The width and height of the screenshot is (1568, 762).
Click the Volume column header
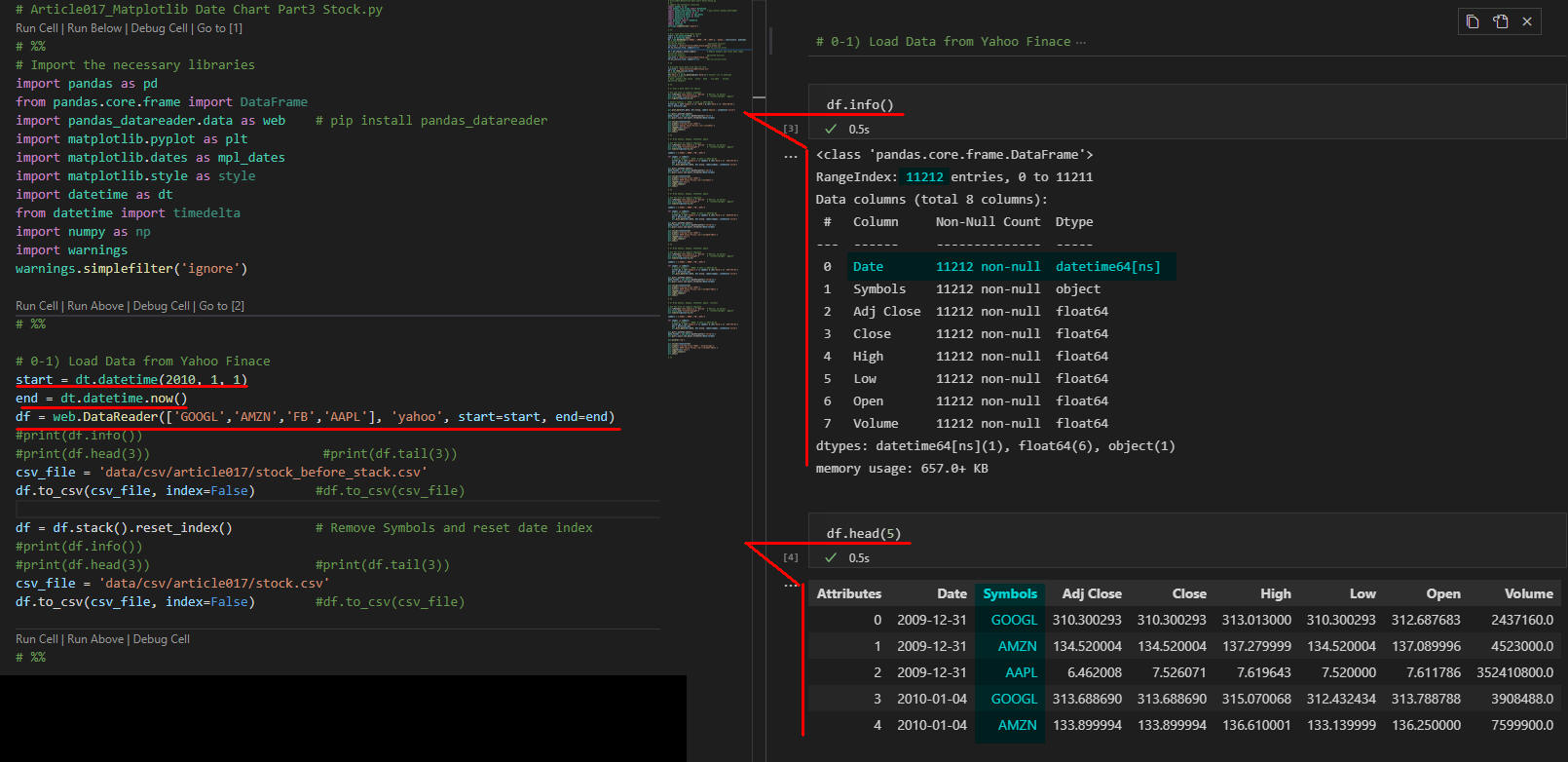pos(1529,593)
